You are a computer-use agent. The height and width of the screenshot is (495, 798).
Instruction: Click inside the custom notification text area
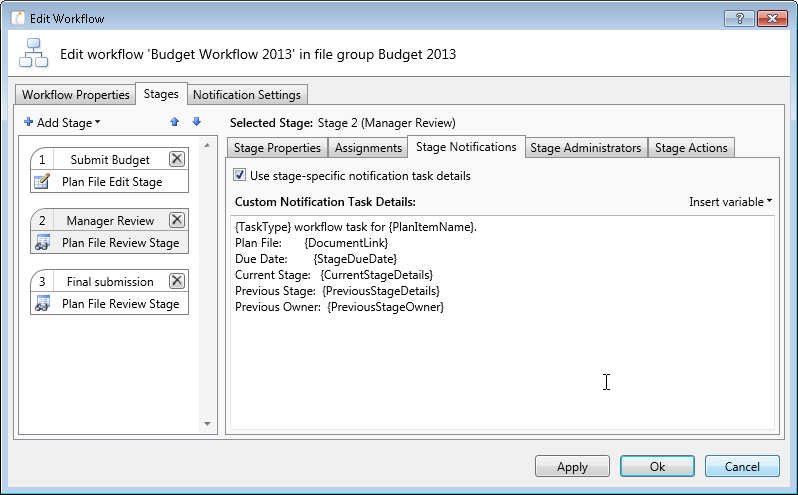pos(500,370)
